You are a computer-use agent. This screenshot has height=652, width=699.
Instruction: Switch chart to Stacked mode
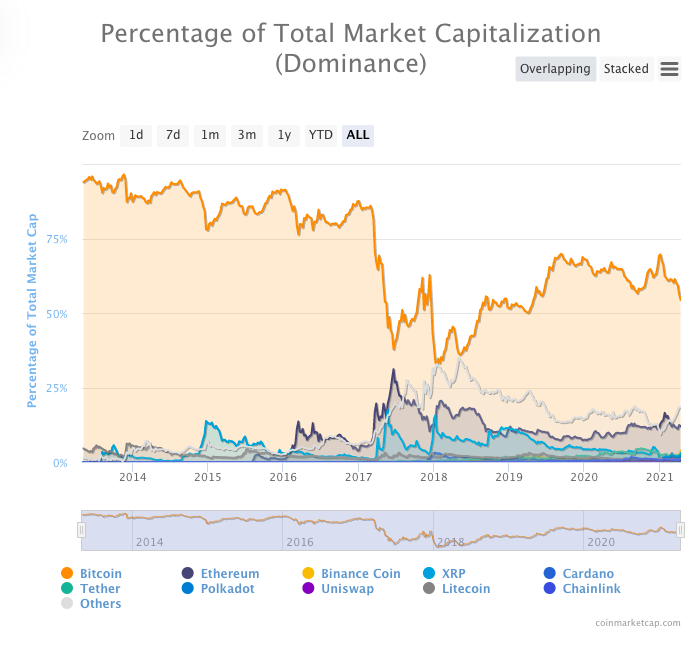click(x=626, y=69)
